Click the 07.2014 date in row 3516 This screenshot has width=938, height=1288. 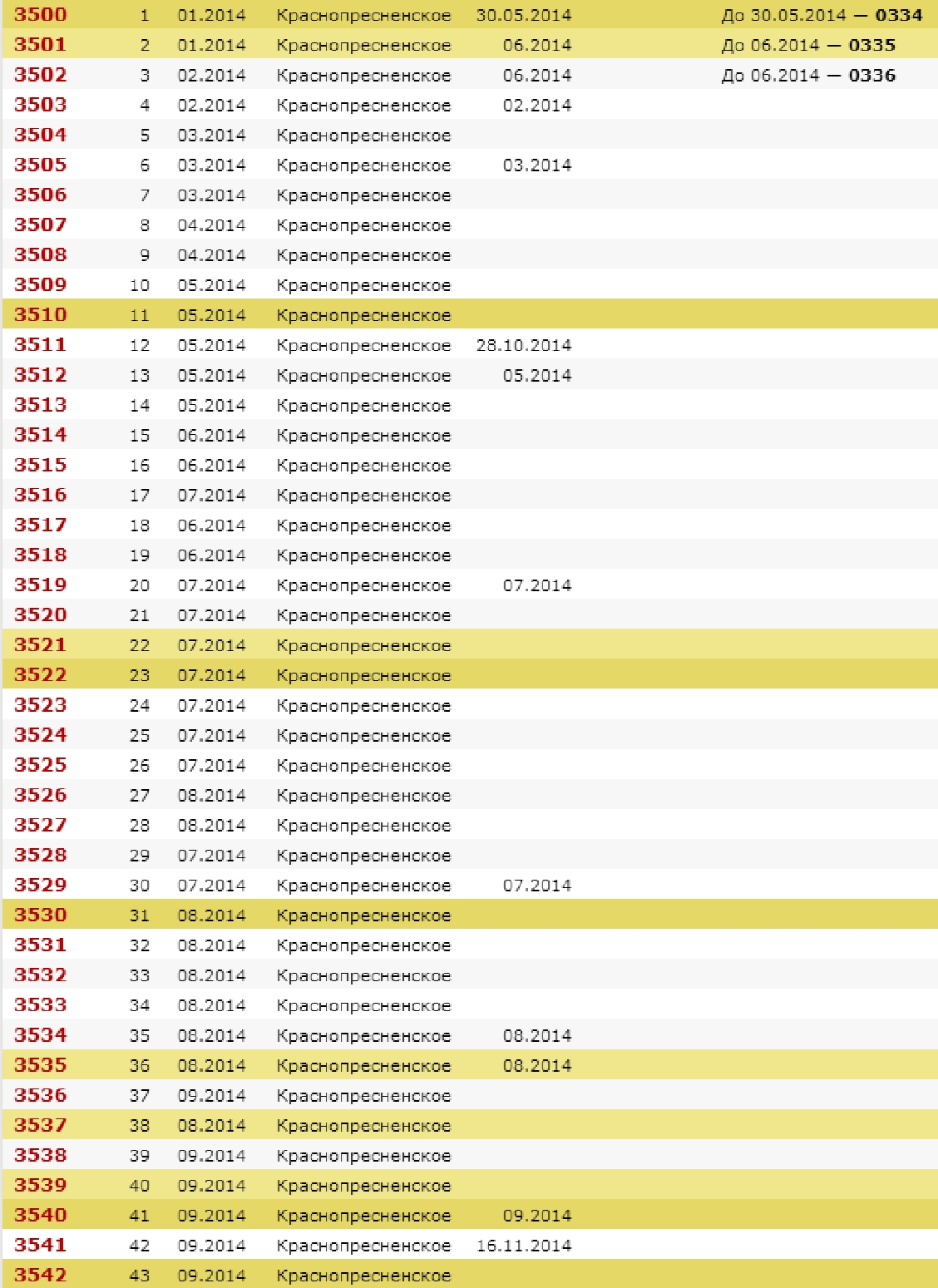point(211,496)
